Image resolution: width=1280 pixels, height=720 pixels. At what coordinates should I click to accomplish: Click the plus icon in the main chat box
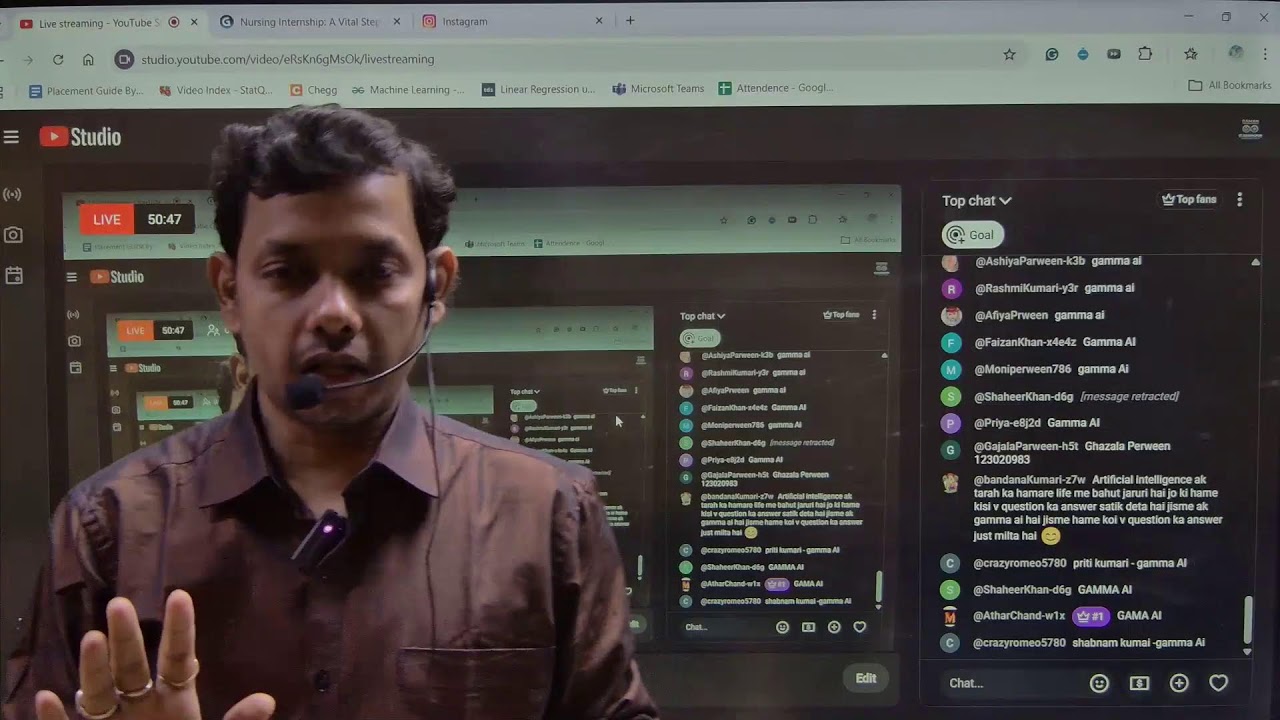[x=1179, y=683]
